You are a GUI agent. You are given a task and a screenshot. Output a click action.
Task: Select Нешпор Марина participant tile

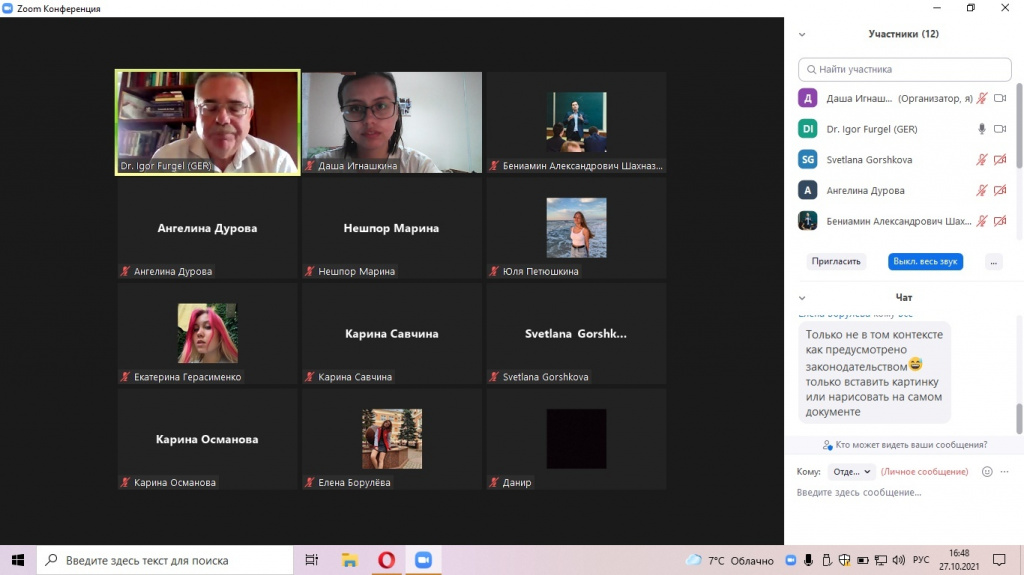(x=392, y=228)
